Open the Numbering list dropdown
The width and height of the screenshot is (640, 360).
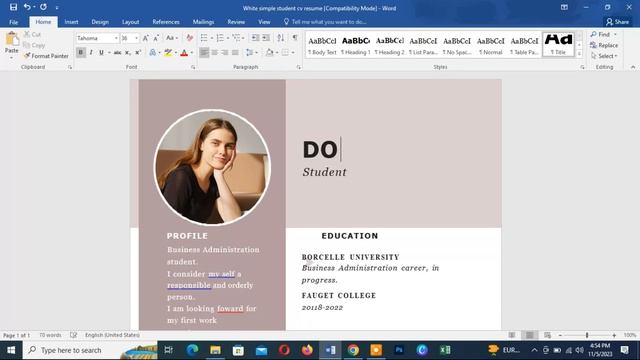[228, 38]
